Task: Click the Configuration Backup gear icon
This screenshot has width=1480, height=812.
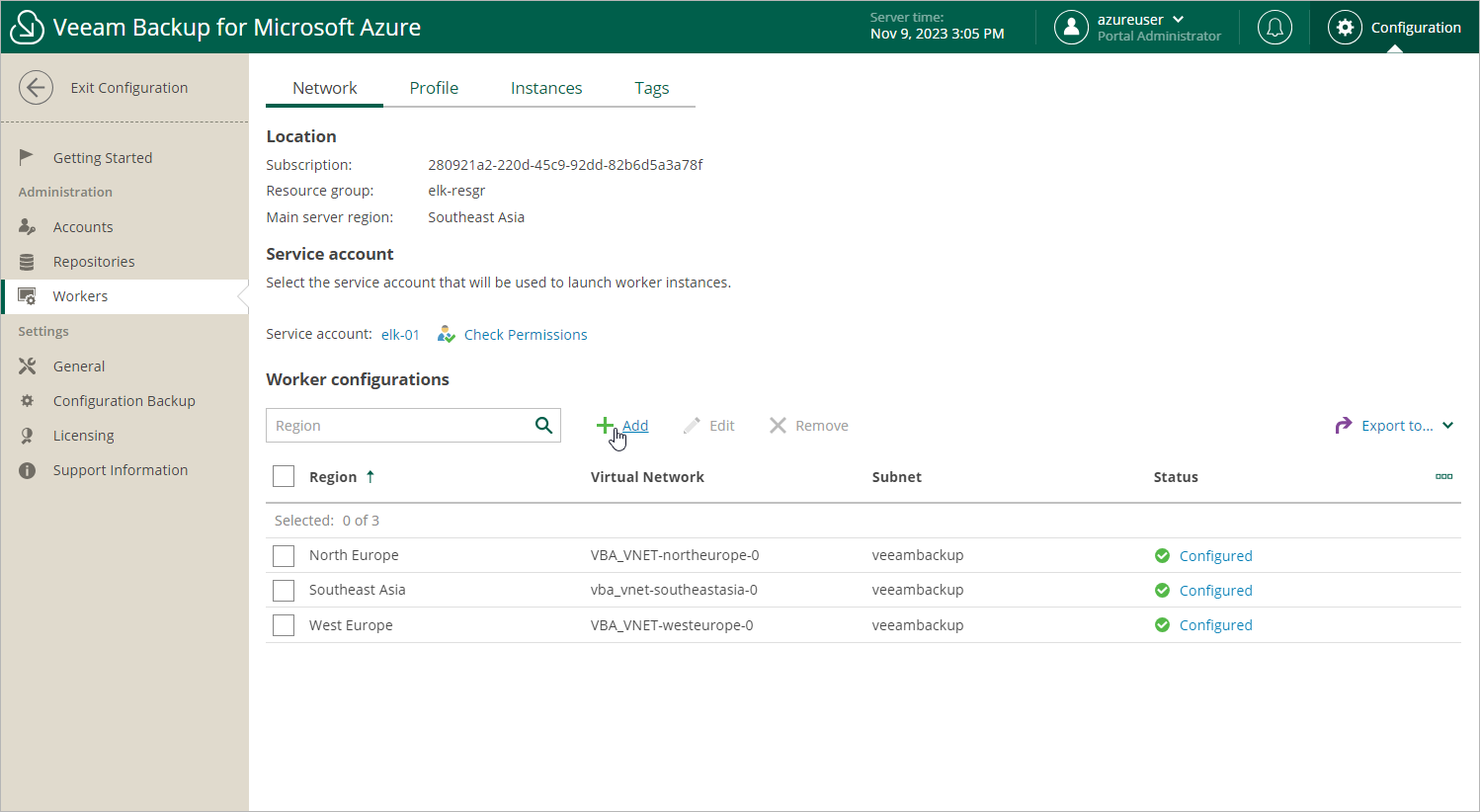Action: tap(27, 401)
